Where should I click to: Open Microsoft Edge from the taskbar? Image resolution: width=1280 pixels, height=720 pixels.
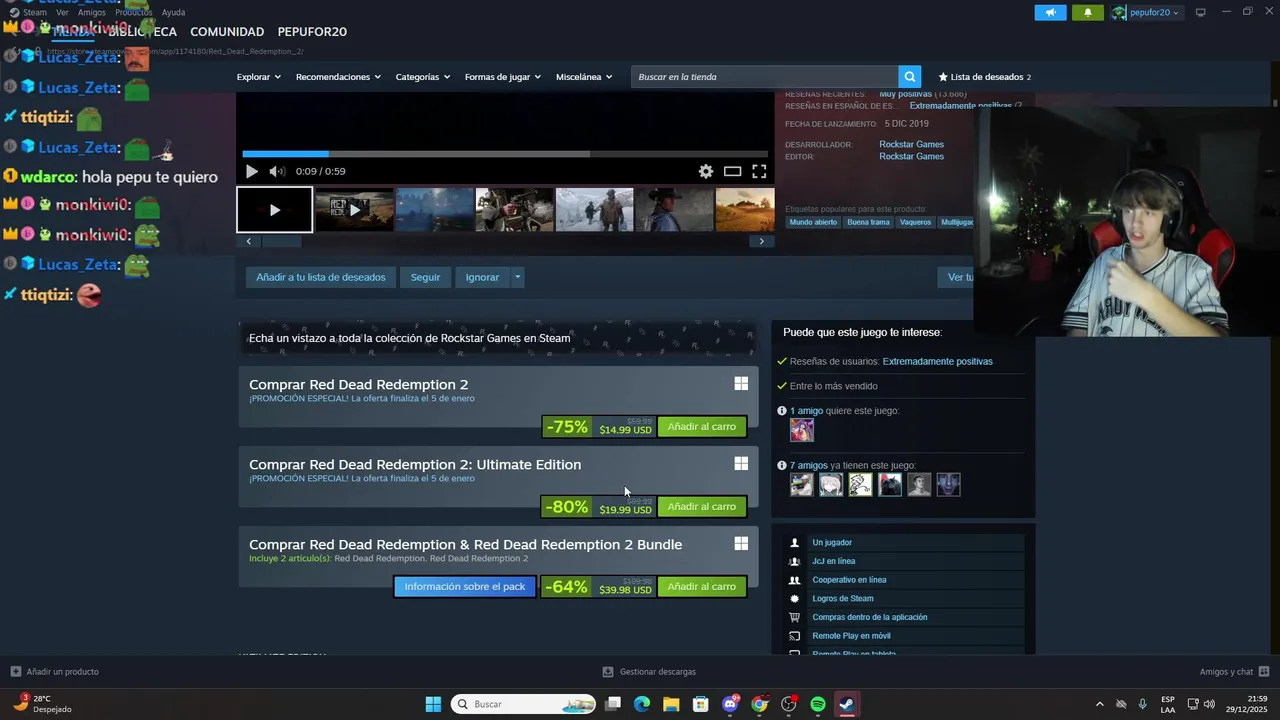[x=642, y=704]
